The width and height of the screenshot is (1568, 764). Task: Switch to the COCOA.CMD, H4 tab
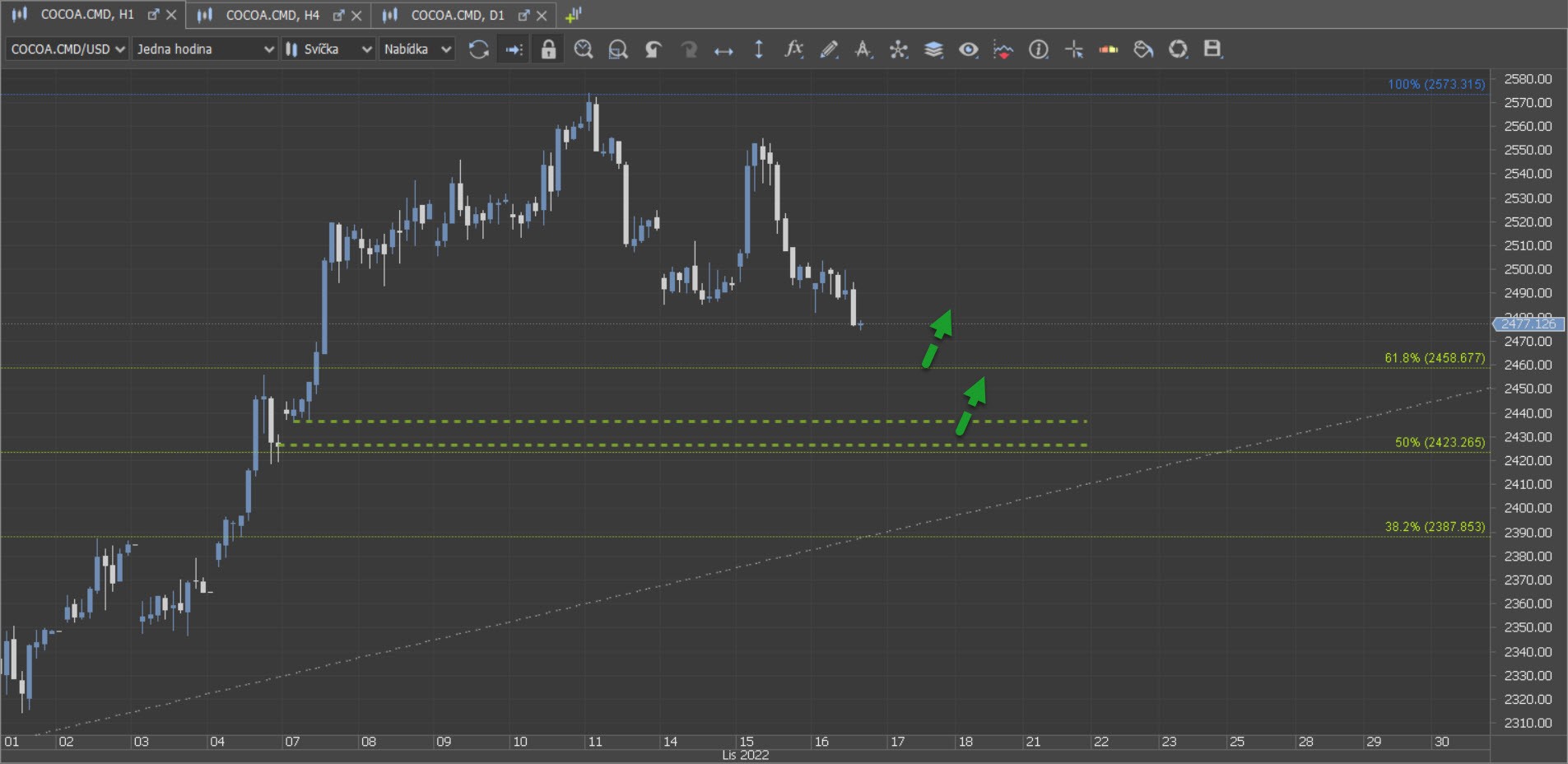(272, 15)
